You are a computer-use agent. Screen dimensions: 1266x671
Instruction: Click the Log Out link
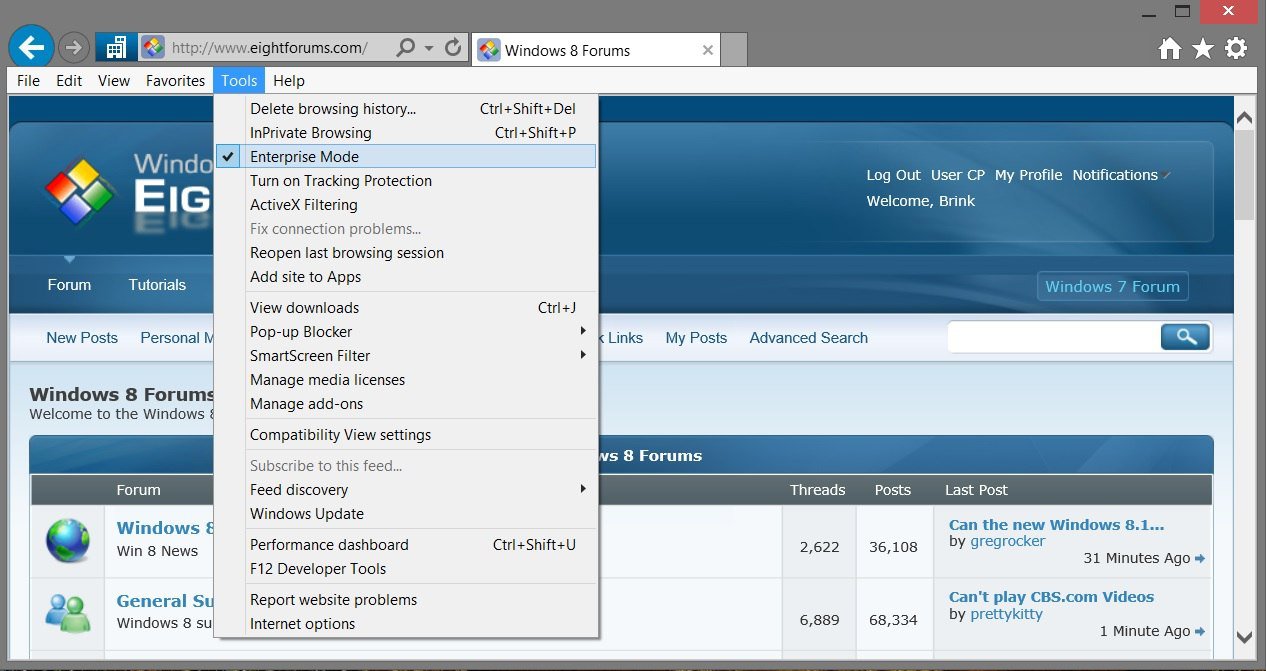click(893, 175)
